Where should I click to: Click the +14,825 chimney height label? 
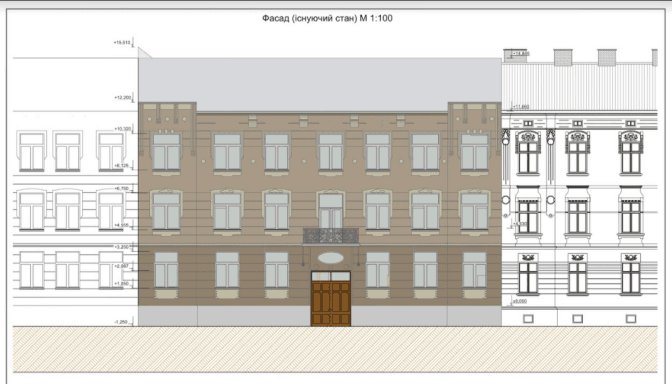(521, 54)
